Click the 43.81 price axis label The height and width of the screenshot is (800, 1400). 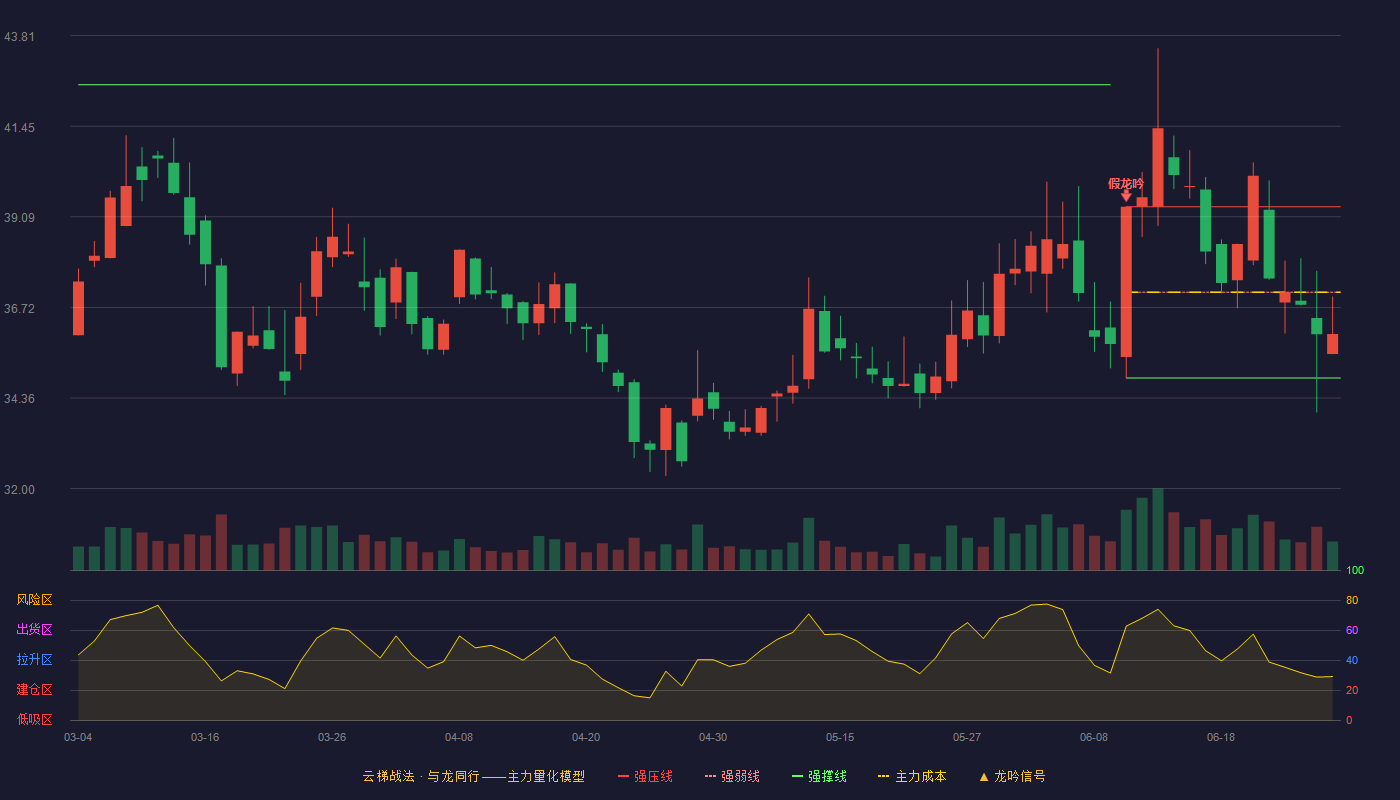pyautogui.click(x=19, y=37)
